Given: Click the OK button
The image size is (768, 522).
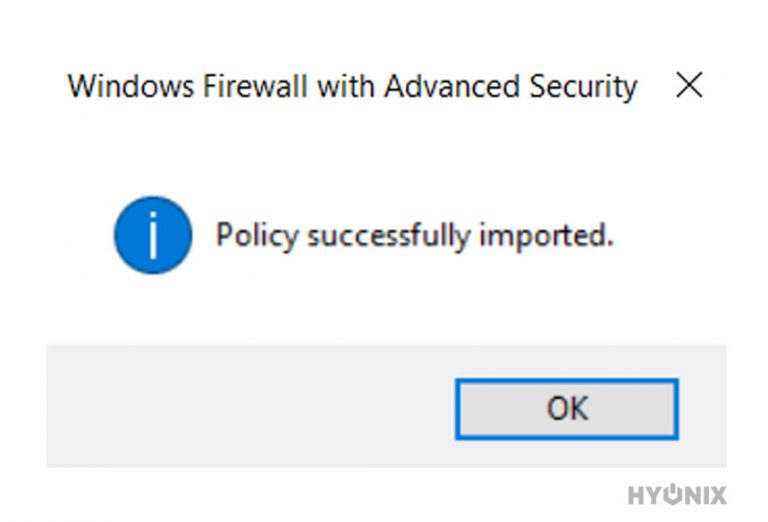Looking at the screenshot, I should (x=567, y=408).
